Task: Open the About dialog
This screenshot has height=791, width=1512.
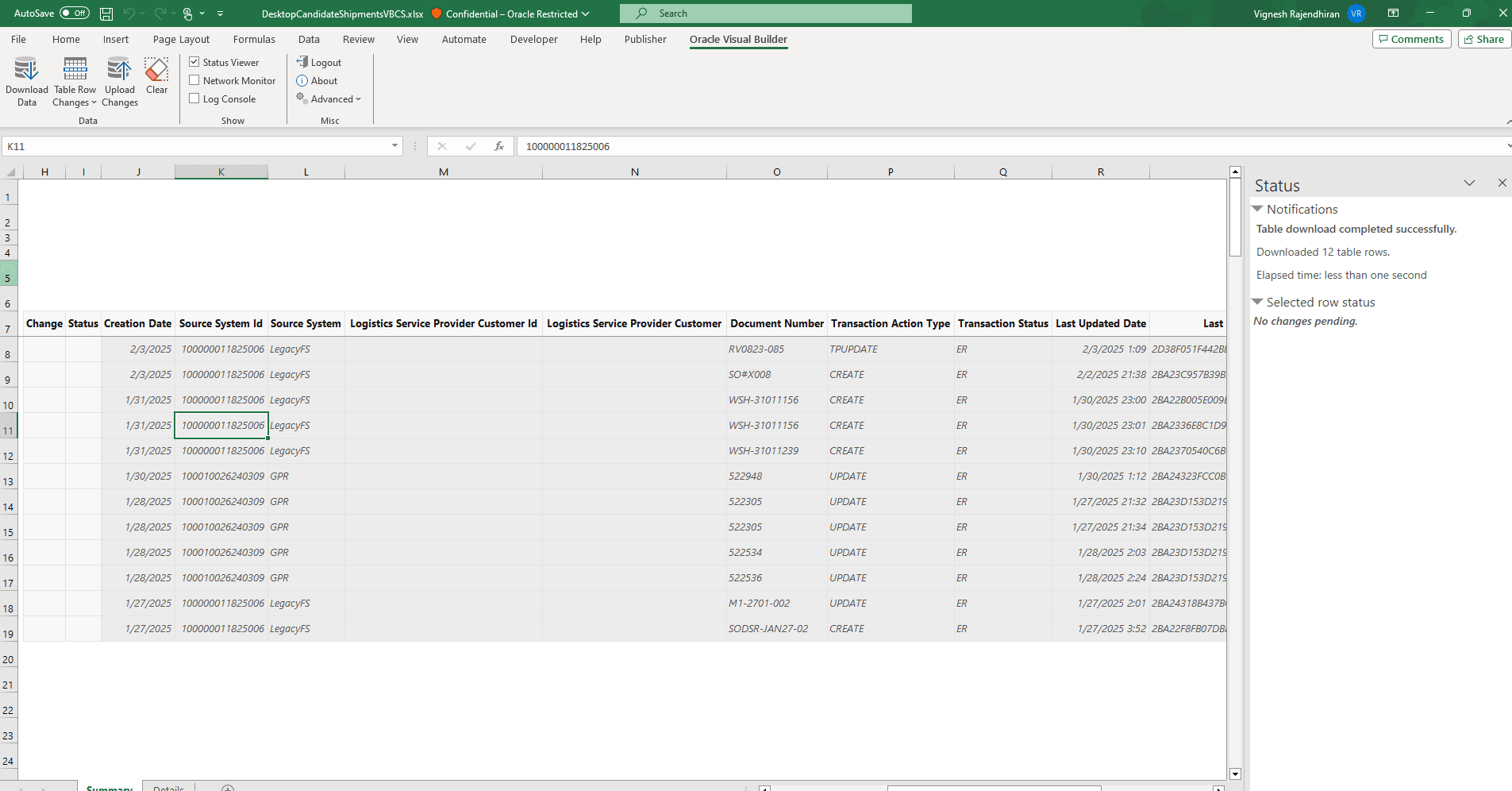Action: (317, 80)
